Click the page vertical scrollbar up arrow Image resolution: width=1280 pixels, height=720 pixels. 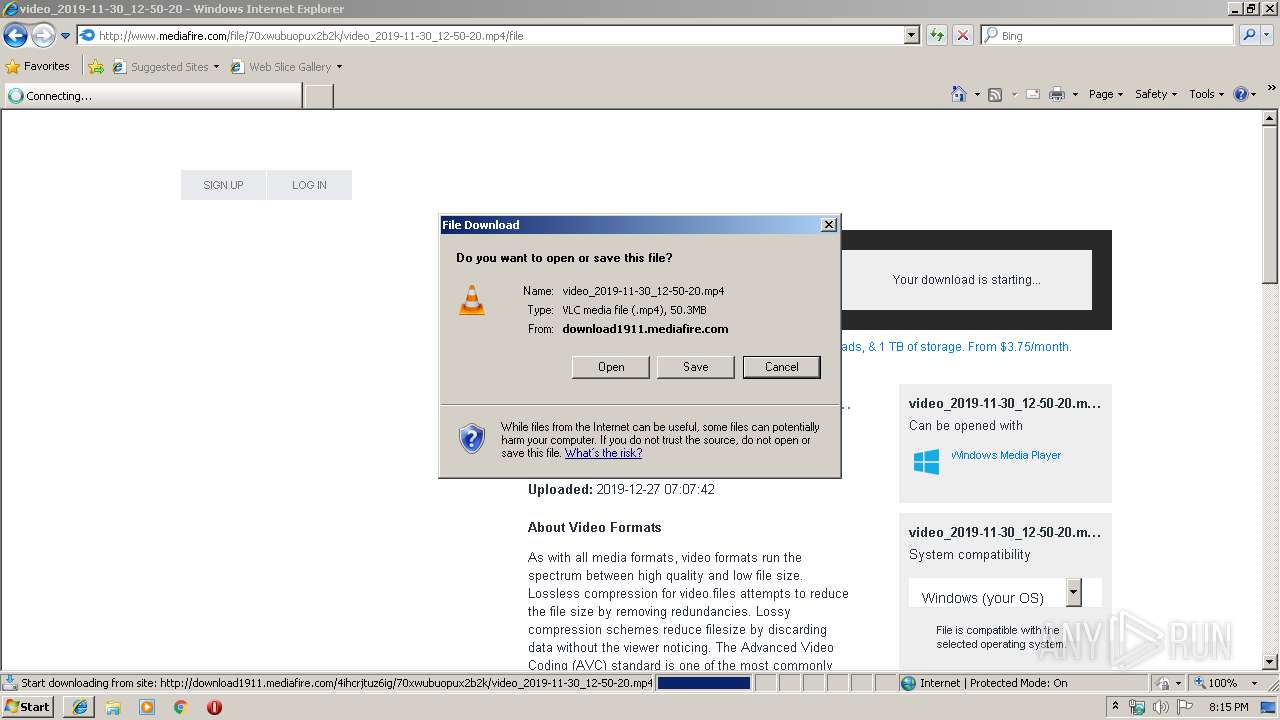point(1270,118)
